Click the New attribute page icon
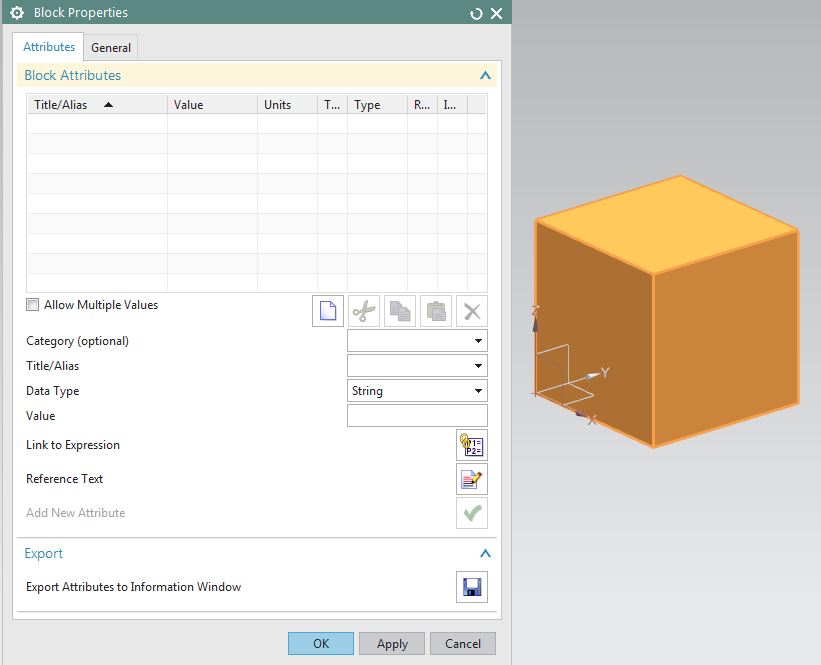821x665 pixels. coord(328,311)
